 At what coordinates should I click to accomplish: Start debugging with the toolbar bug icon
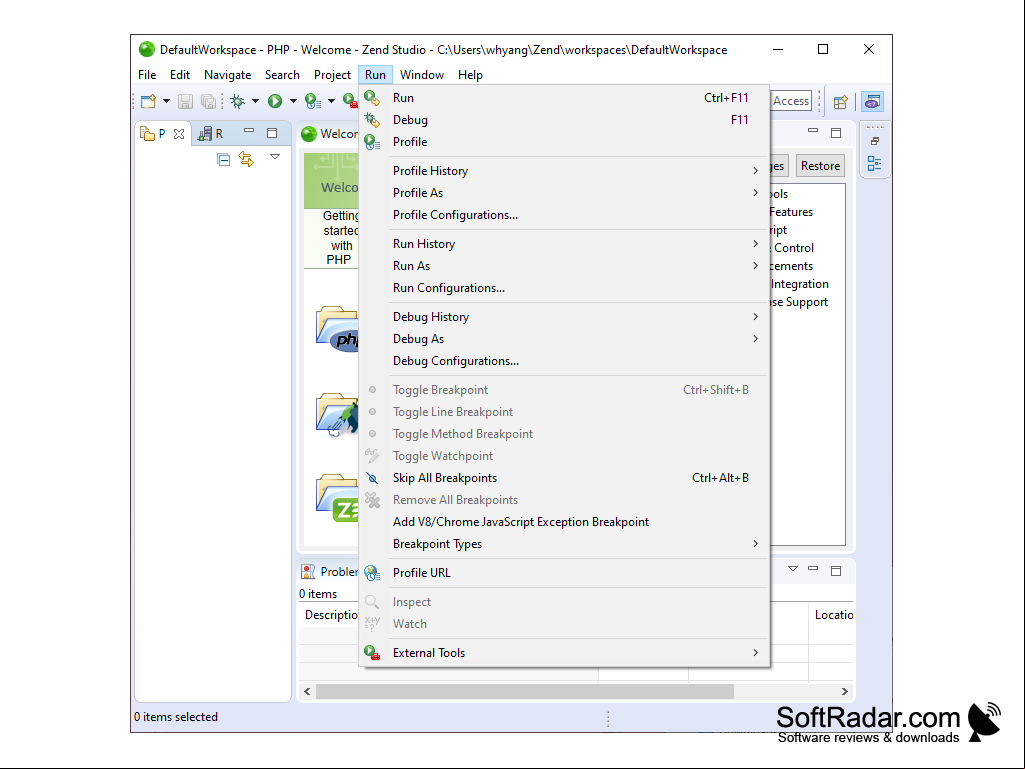pos(238,101)
